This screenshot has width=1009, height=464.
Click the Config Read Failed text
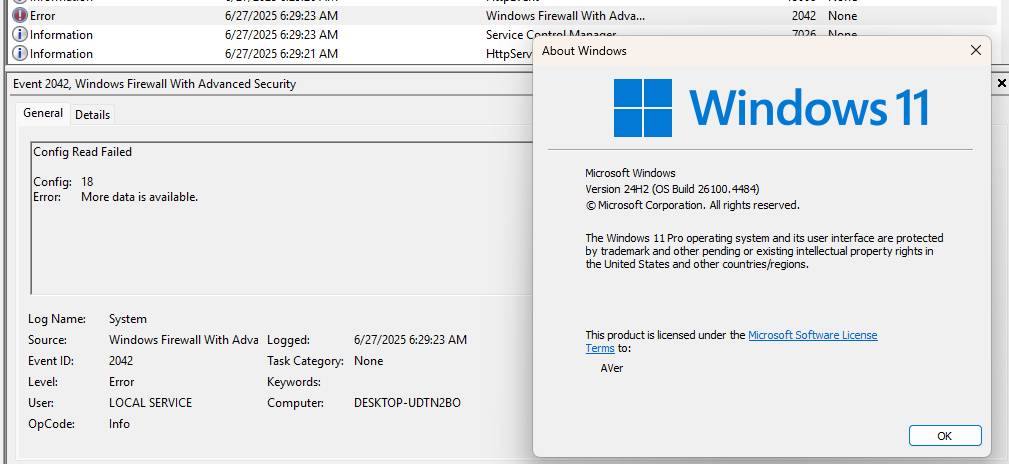(82, 152)
